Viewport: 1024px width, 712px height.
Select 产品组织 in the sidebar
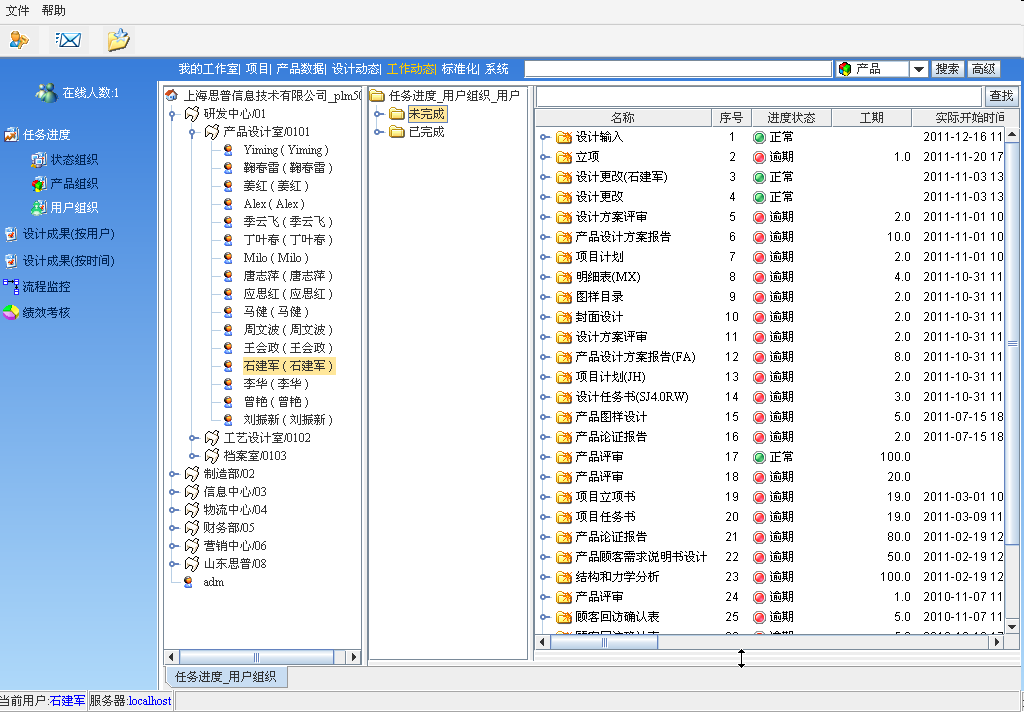[74, 184]
